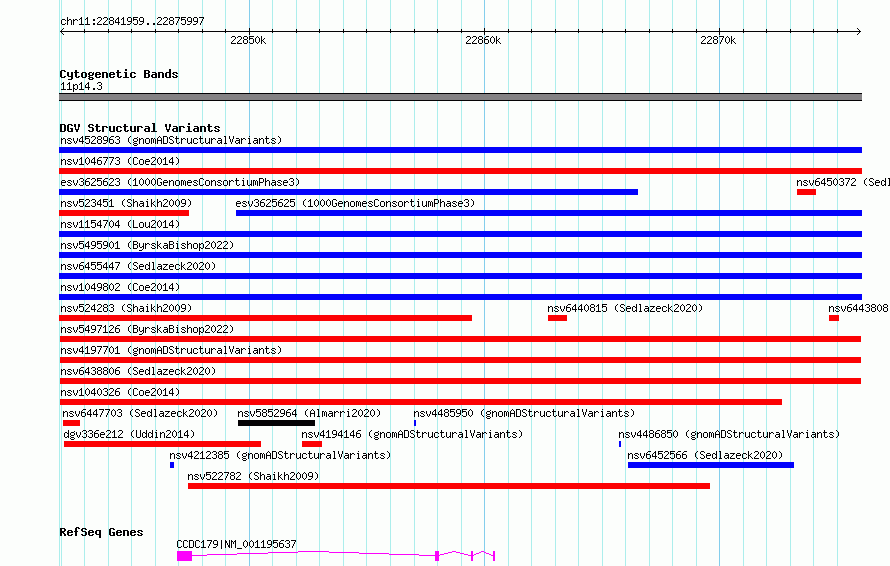The image size is (890, 566).
Task: Open nsv6455447 (Sedlazeck2020) label
Action: point(138,266)
